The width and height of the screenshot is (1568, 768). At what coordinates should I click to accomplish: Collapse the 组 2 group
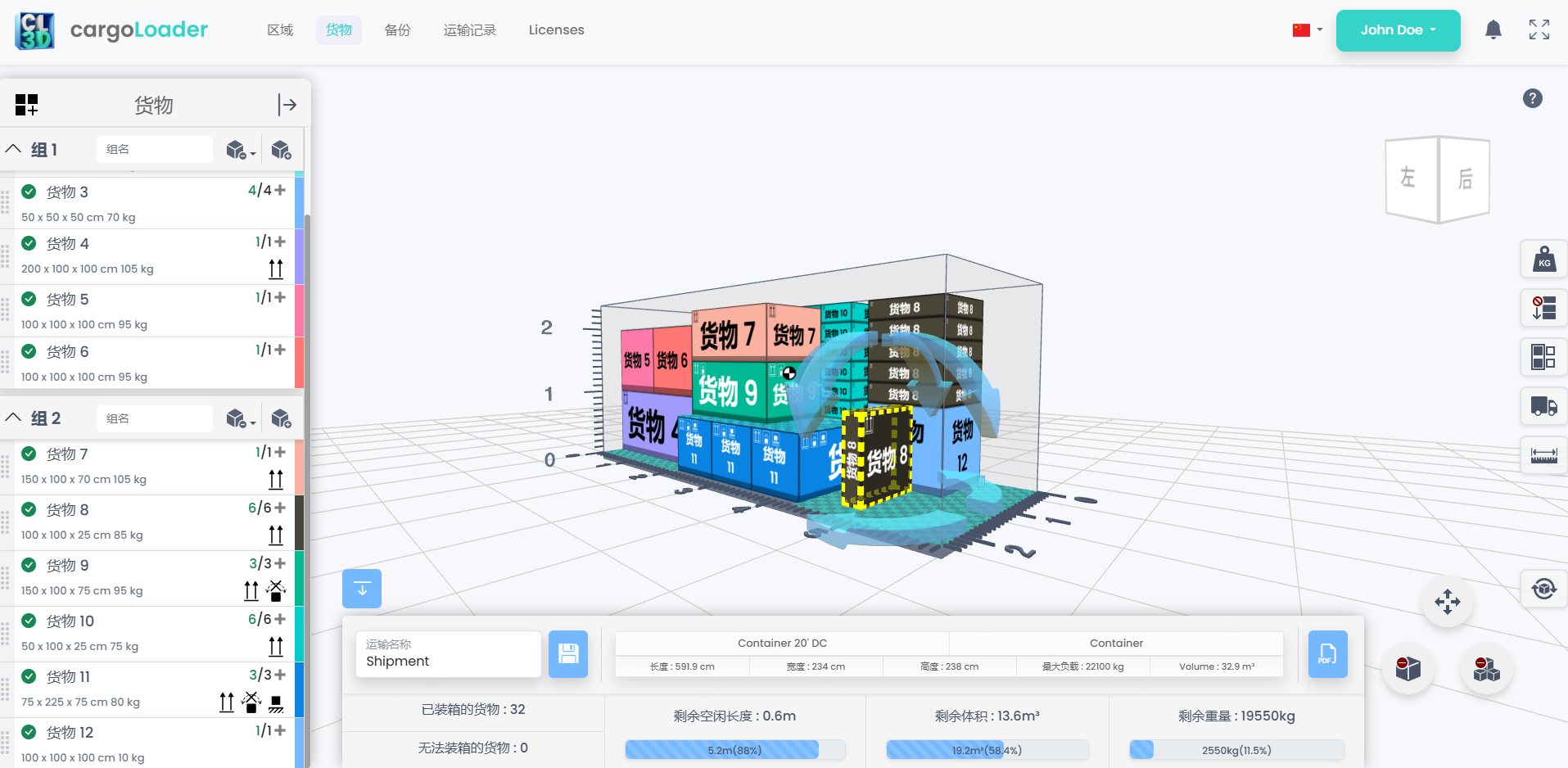click(x=13, y=418)
